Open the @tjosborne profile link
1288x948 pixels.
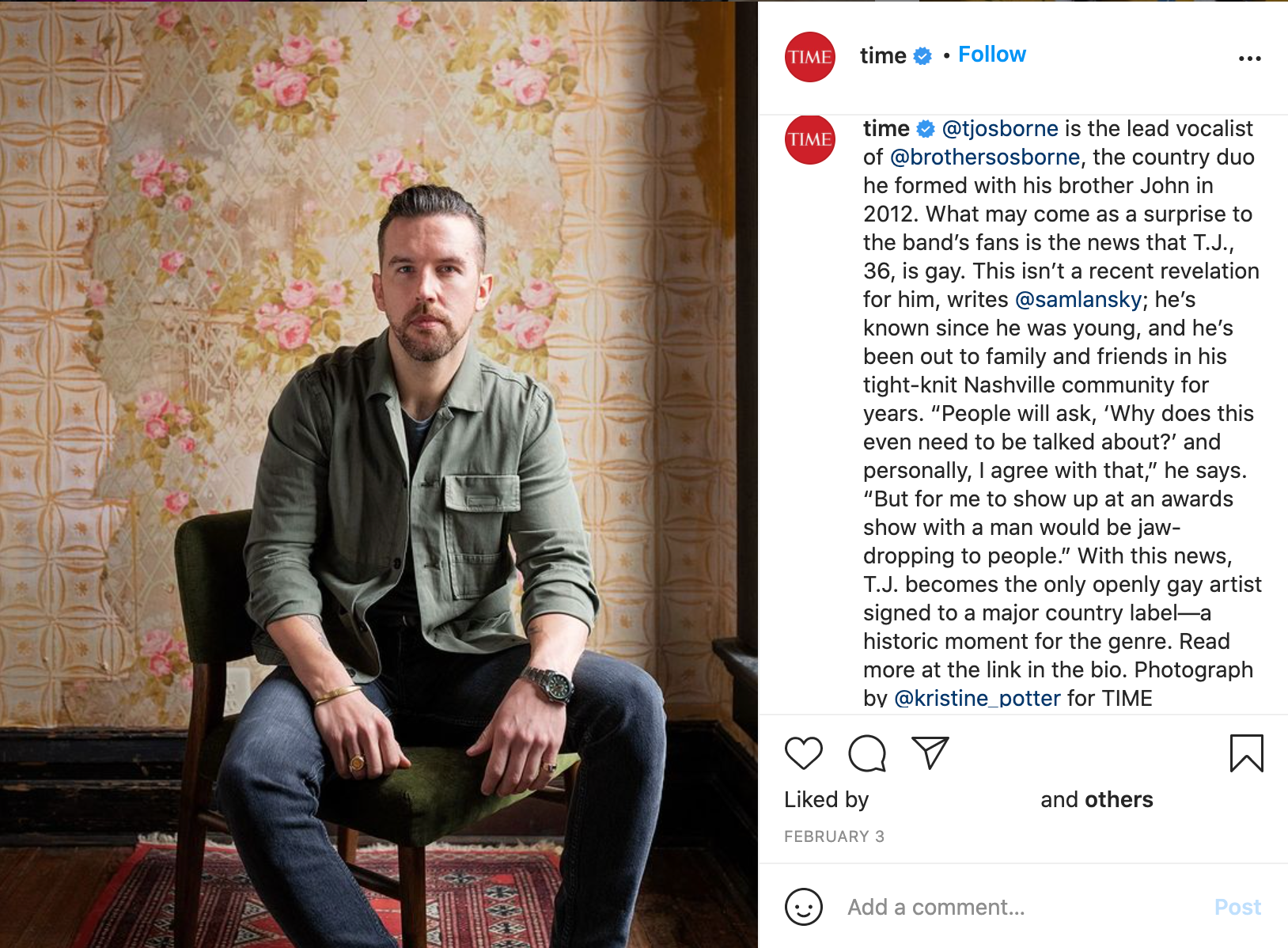[x=1000, y=128]
